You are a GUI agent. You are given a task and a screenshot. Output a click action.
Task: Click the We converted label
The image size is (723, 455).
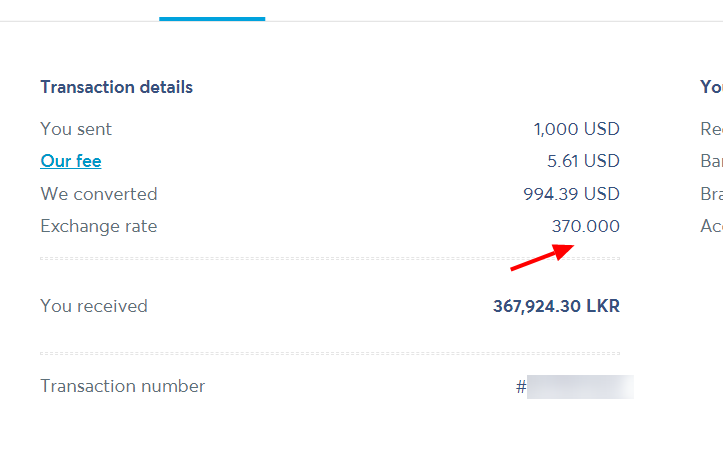tap(99, 194)
